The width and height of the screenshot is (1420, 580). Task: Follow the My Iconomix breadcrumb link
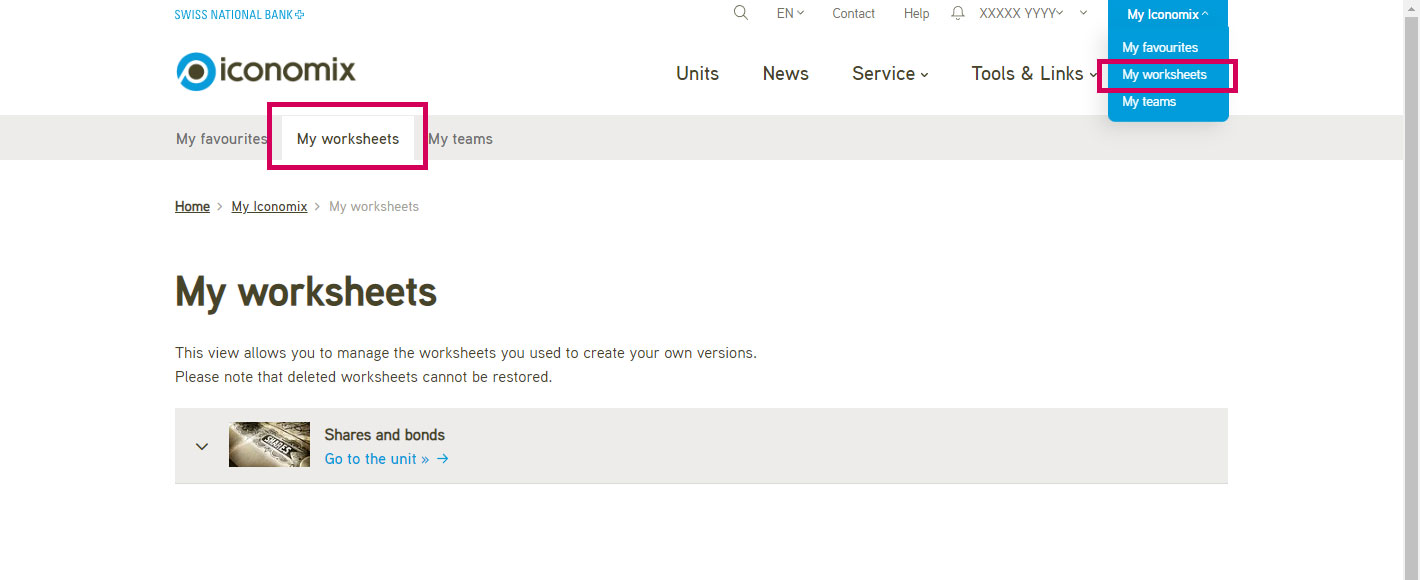[x=269, y=207]
